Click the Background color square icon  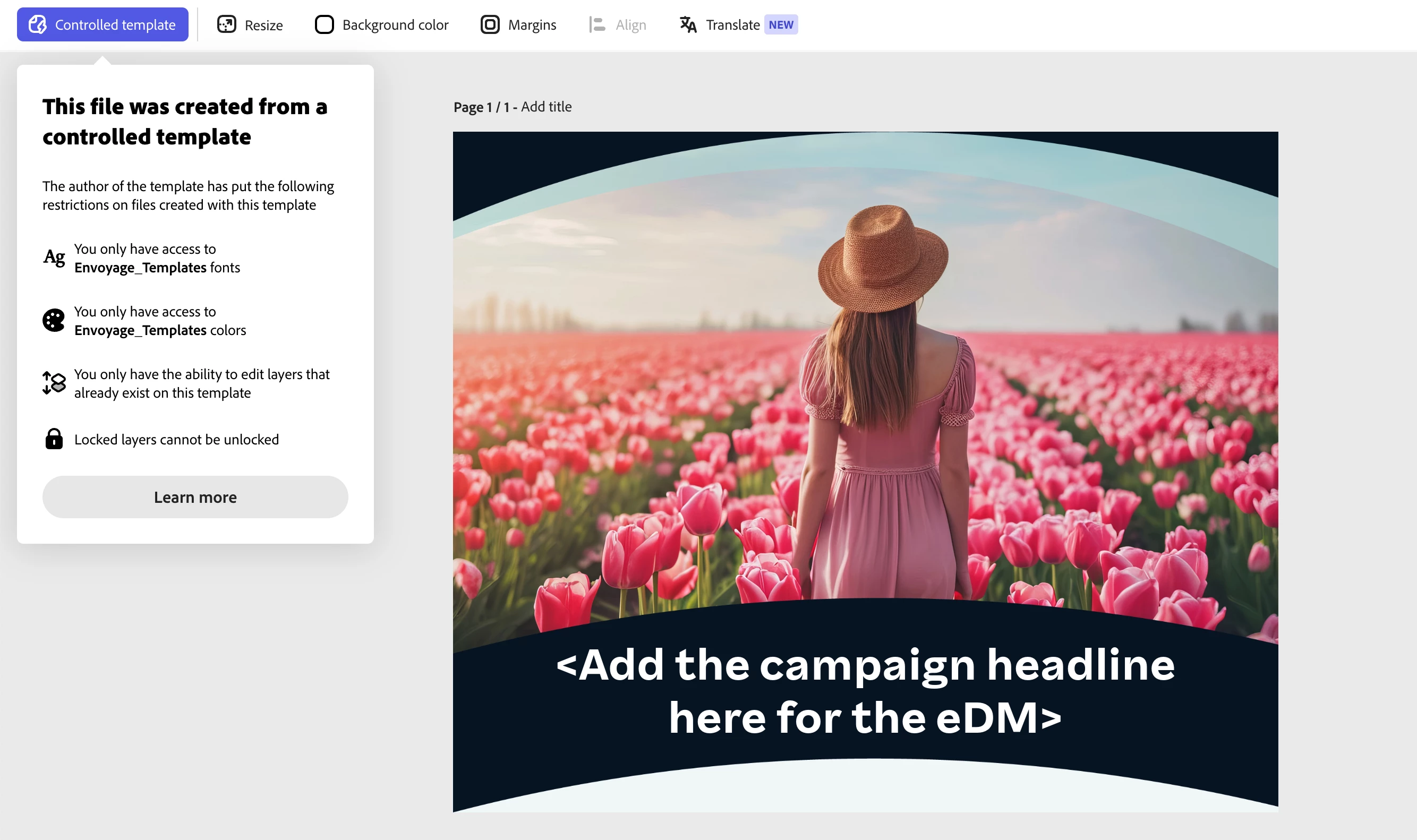click(324, 24)
